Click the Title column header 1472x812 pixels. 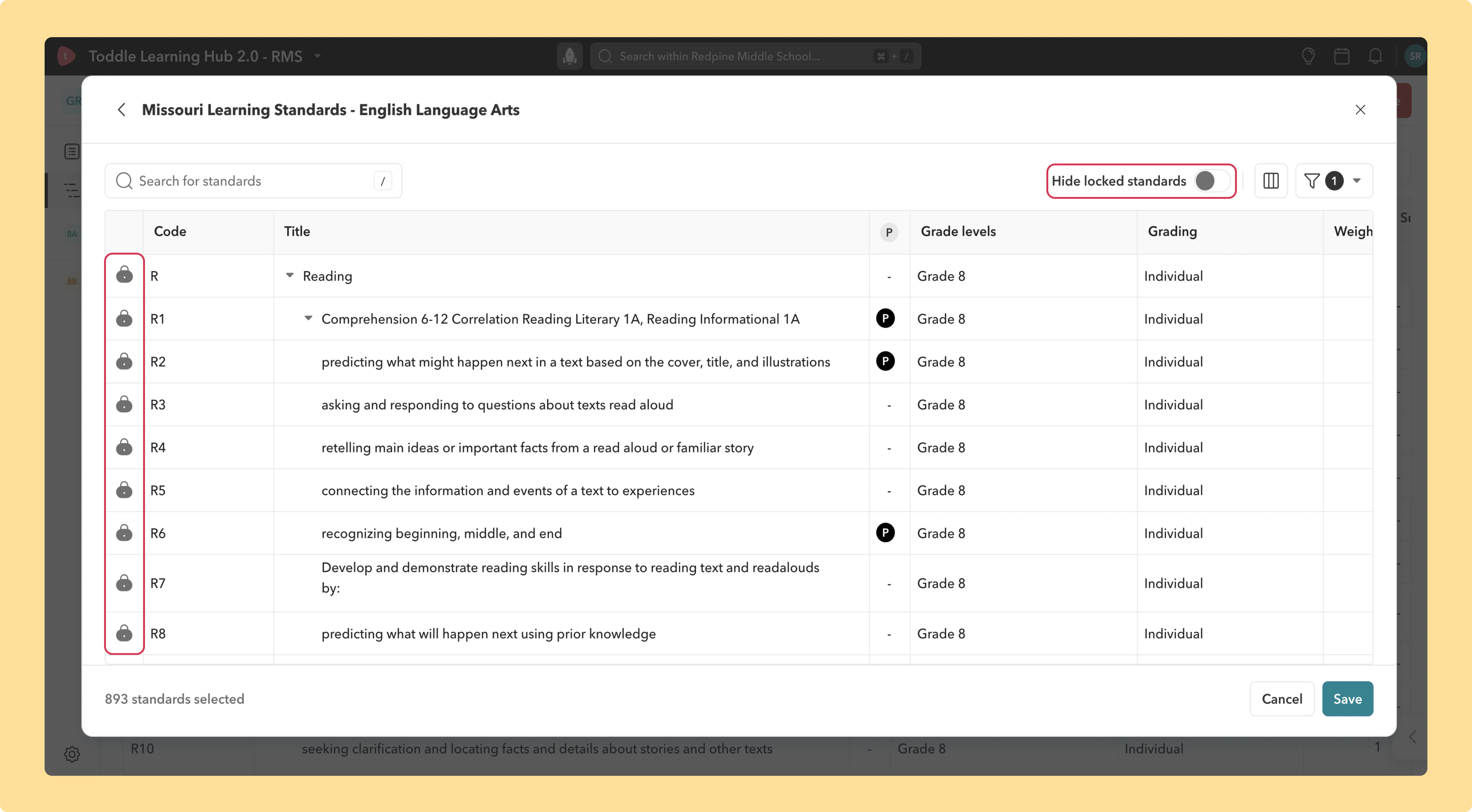[297, 231]
